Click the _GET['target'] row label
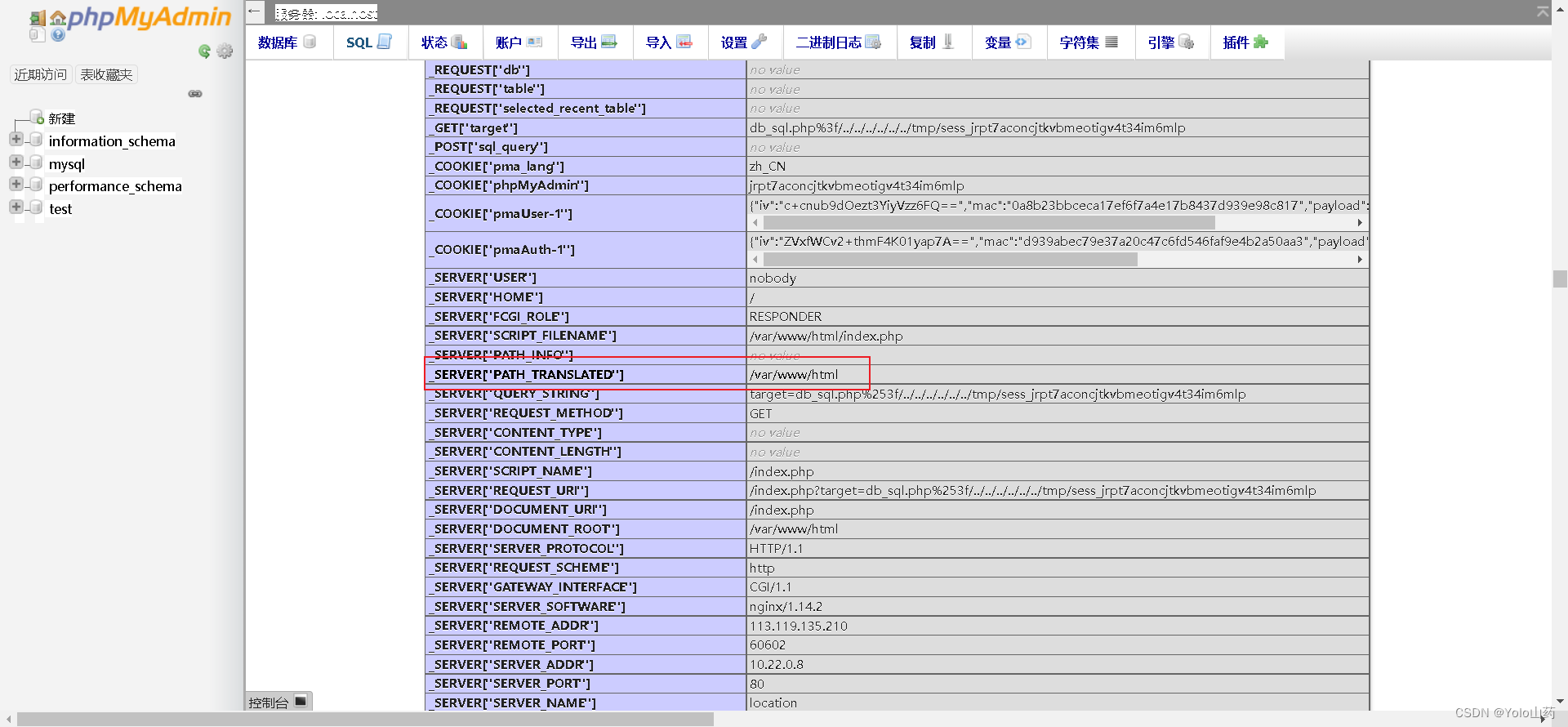1568x727 pixels. pos(474,128)
